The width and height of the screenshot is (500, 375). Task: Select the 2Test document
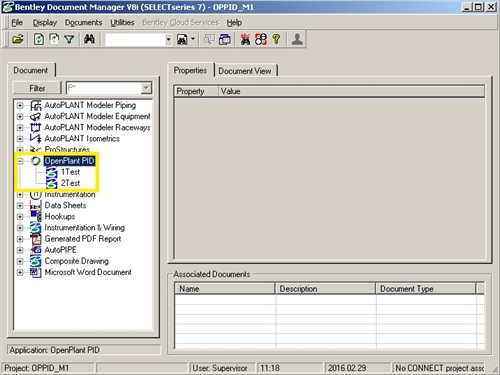70,183
